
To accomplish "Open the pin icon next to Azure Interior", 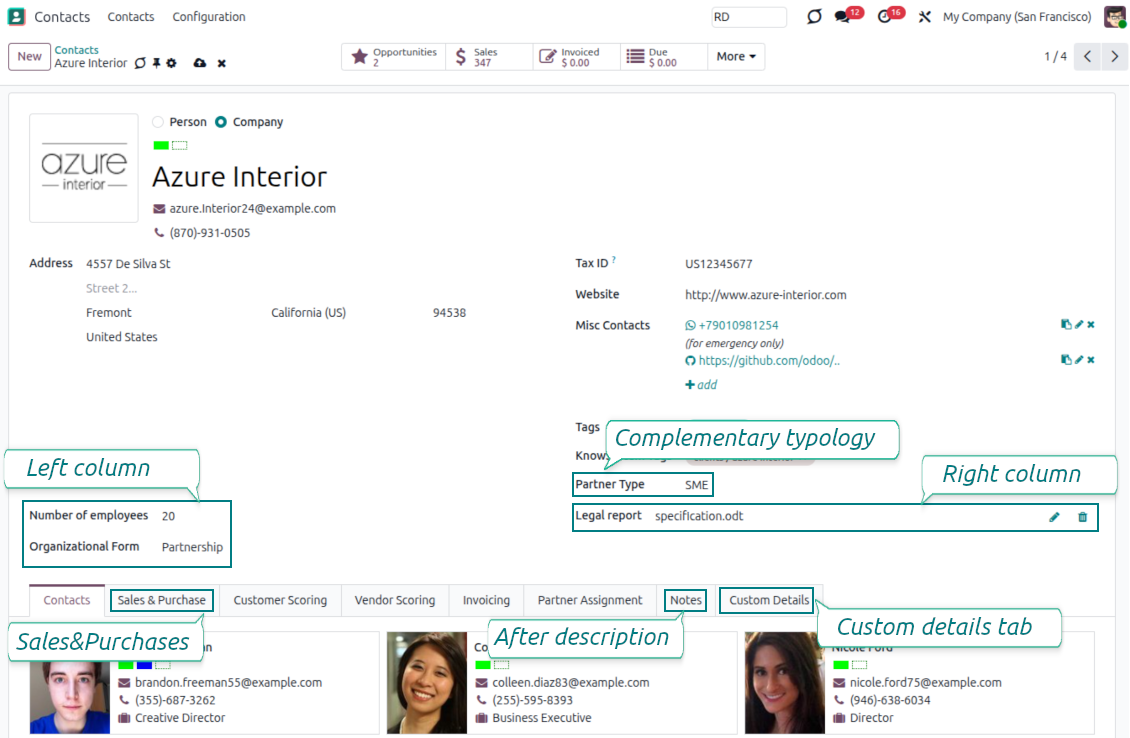I will [x=156, y=63].
